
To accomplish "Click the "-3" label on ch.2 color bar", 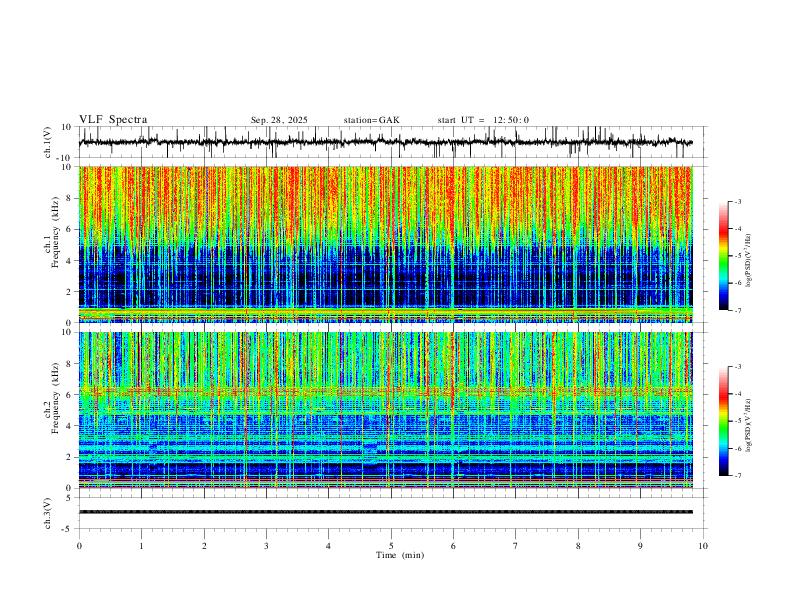I will pyautogui.click(x=737, y=367).
